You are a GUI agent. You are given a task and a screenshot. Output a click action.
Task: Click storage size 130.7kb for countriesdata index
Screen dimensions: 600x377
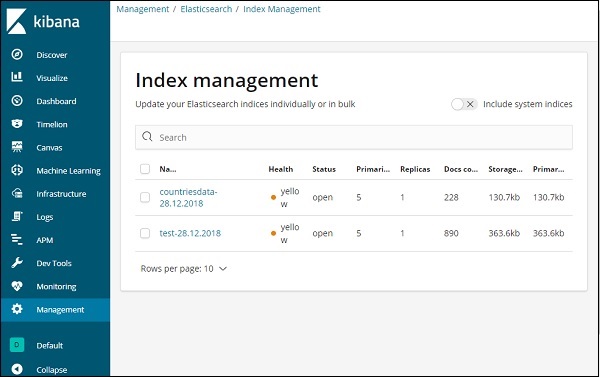(x=504, y=197)
